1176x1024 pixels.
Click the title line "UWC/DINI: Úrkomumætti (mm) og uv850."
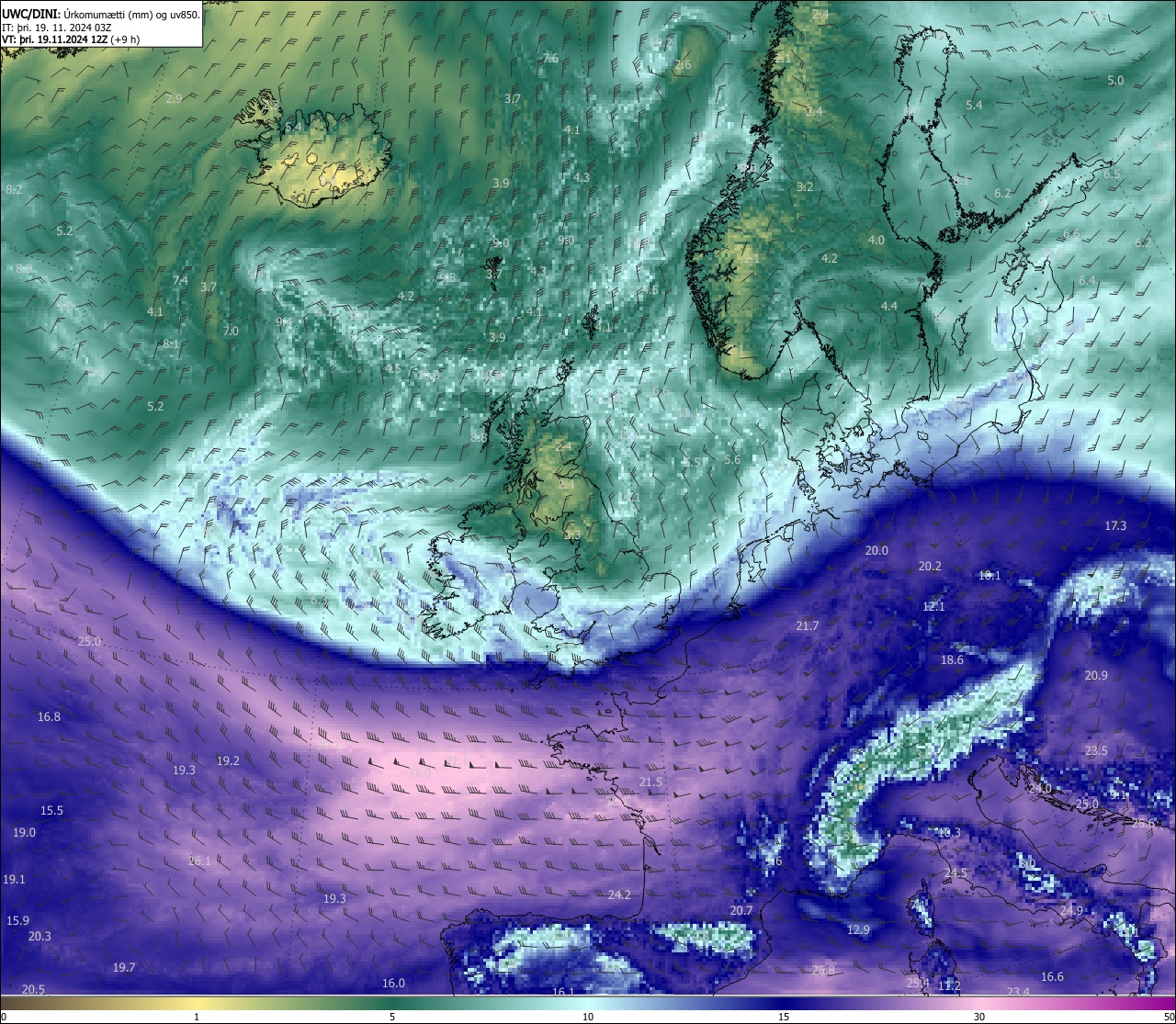[x=100, y=14]
